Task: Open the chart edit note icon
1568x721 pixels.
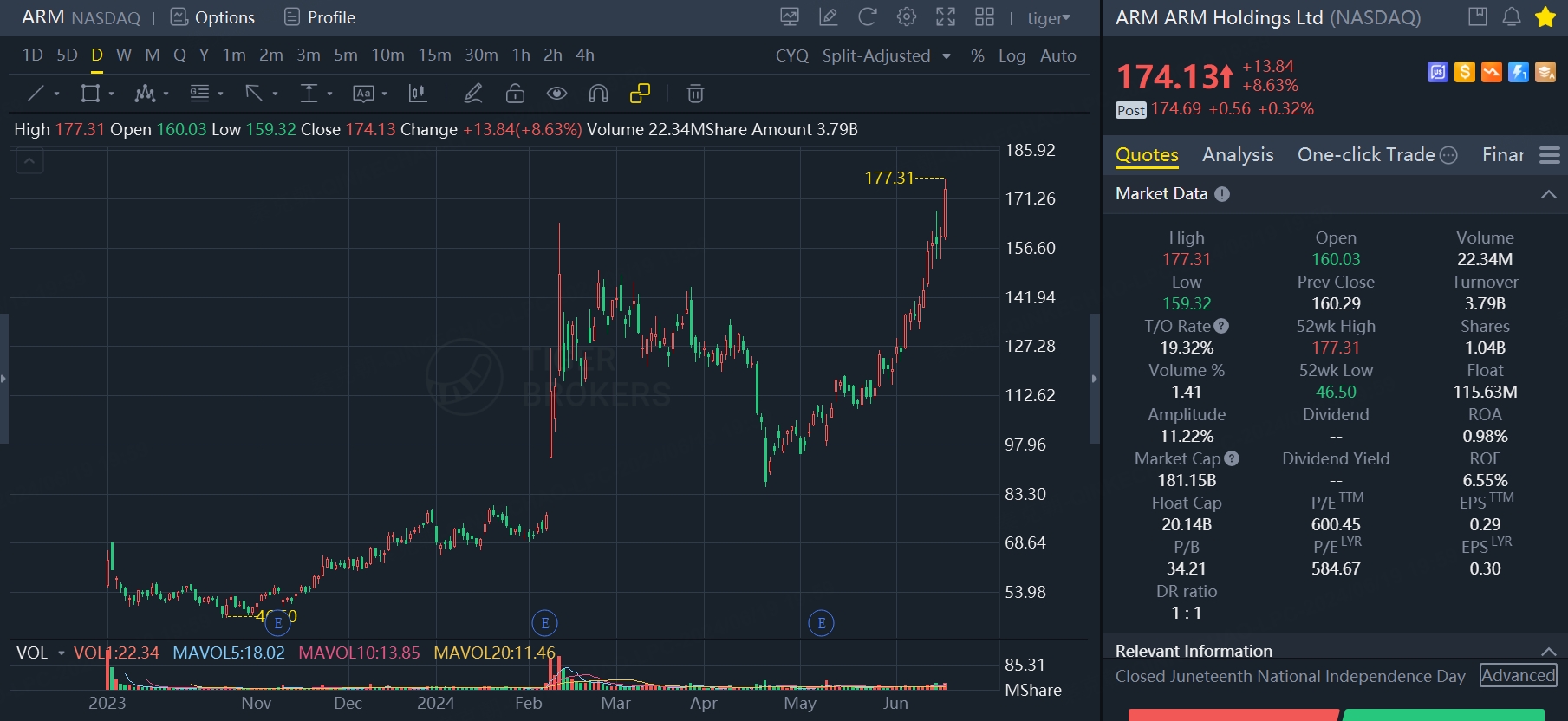Action: click(x=829, y=17)
